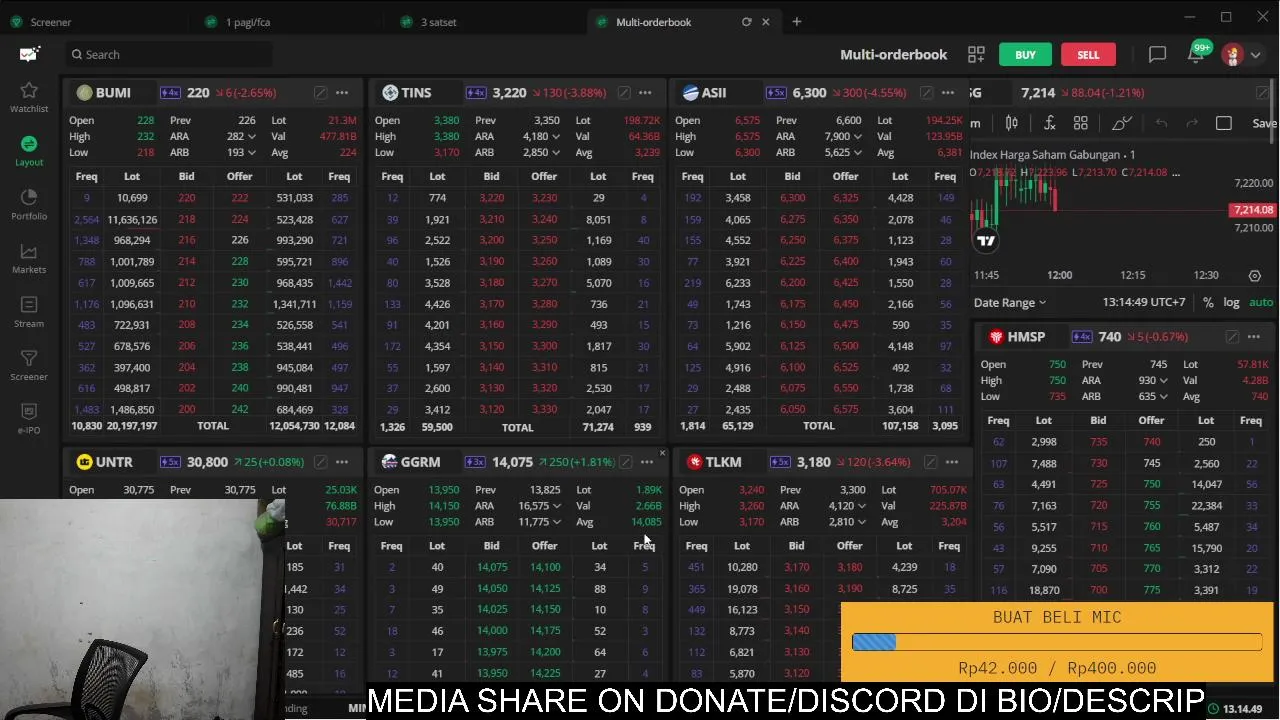Click Save in the chart toolbar
The image size is (1280, 720).
click(x=1264, y=123)
